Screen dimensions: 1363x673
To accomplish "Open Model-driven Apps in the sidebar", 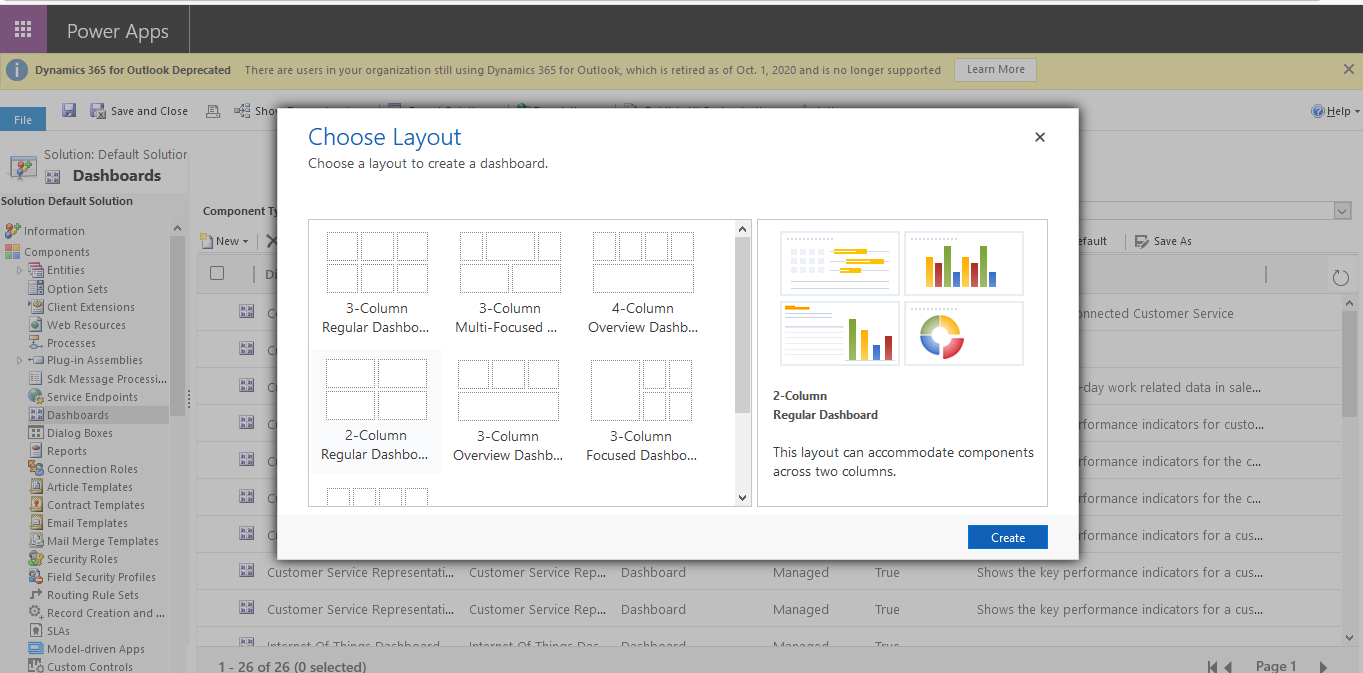I will pyautogui.click(x=95, y=648).
